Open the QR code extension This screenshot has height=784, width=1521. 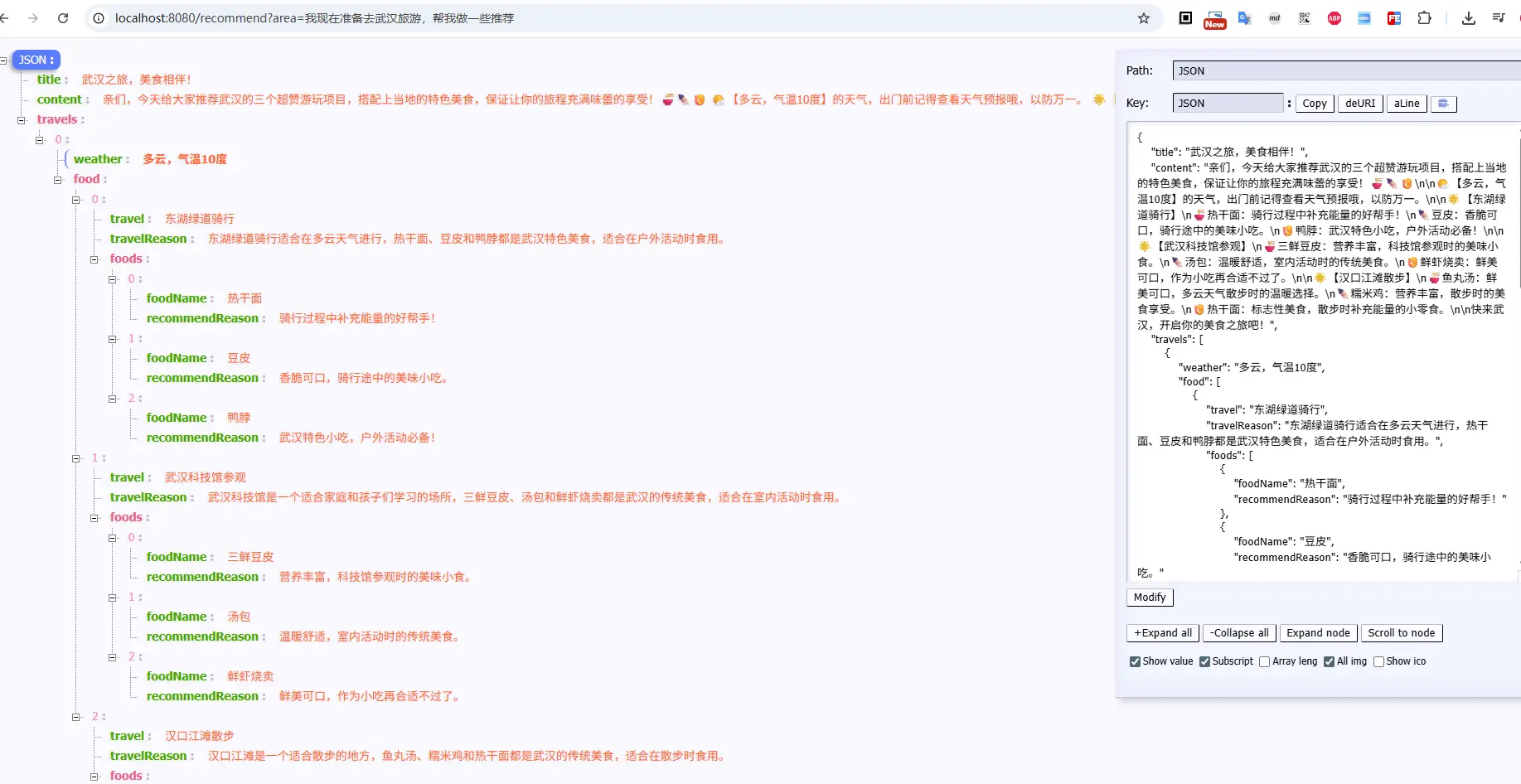[1305, 18]
